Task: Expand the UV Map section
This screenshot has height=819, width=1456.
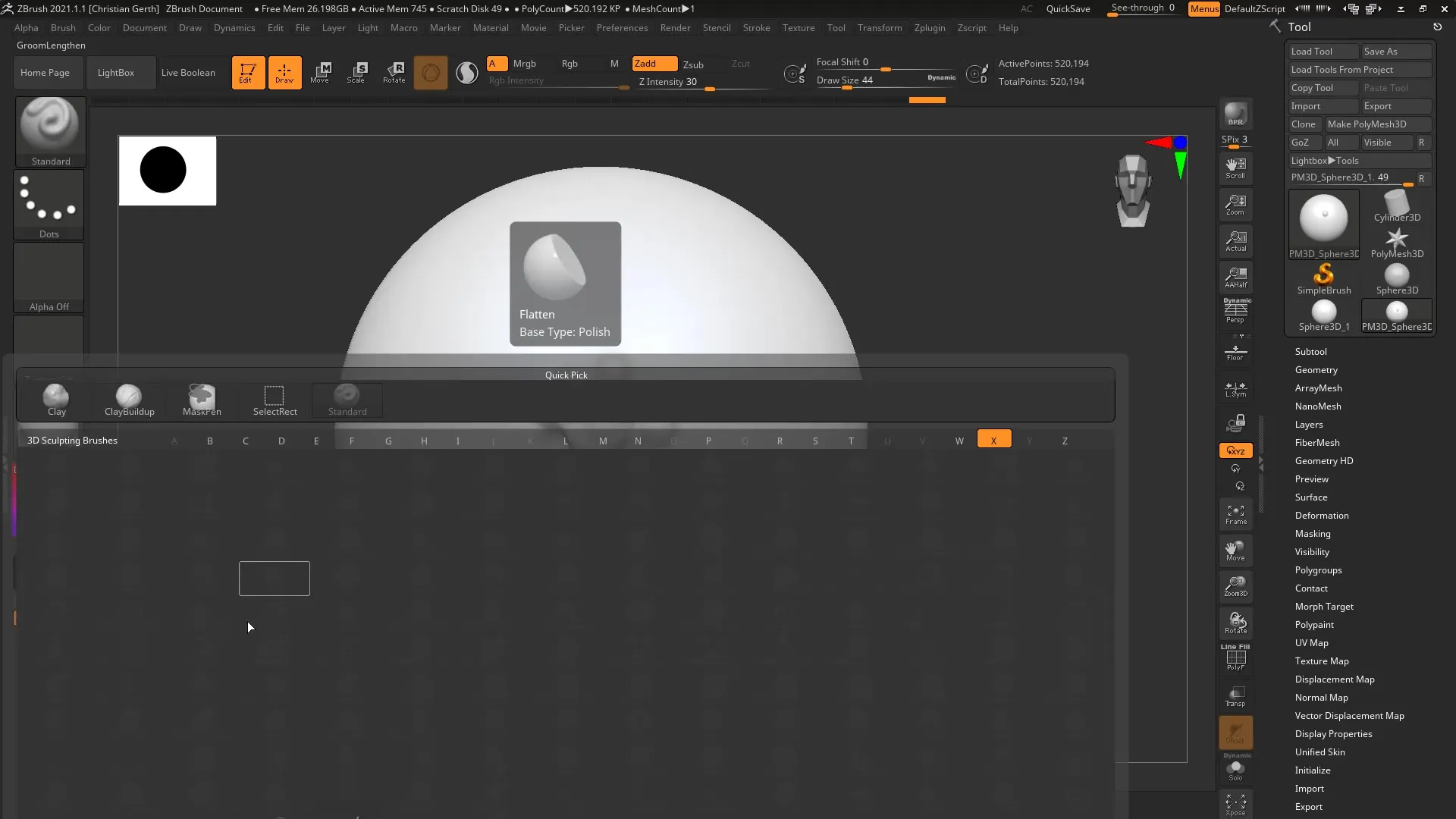Action: pos(1311,643)
